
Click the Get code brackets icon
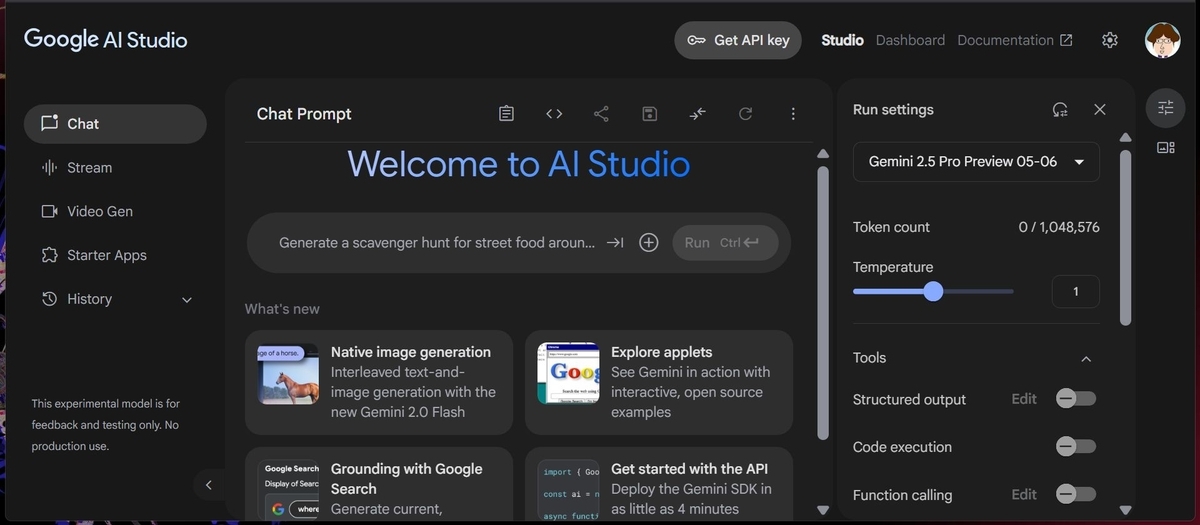(x=554, y=114)
